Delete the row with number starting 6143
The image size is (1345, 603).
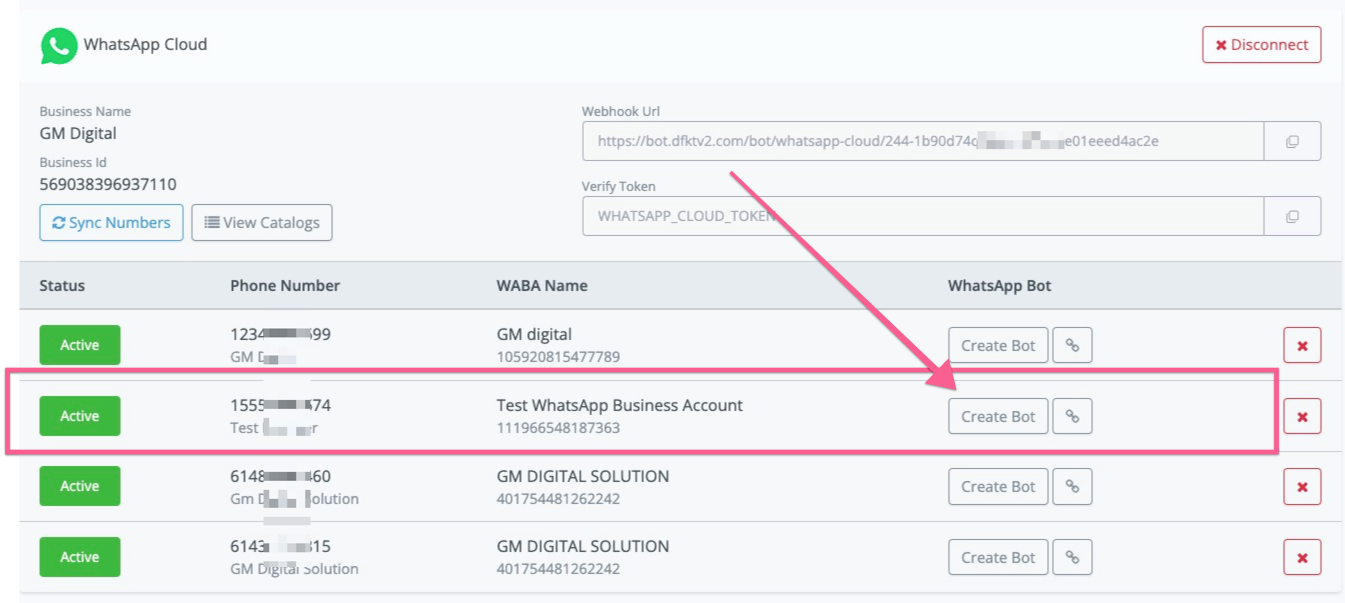pyautogui.click(x=1302, y=557)
